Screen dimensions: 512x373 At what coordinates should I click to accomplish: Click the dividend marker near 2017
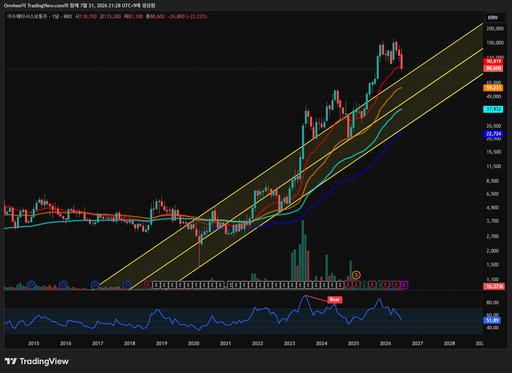95,285
